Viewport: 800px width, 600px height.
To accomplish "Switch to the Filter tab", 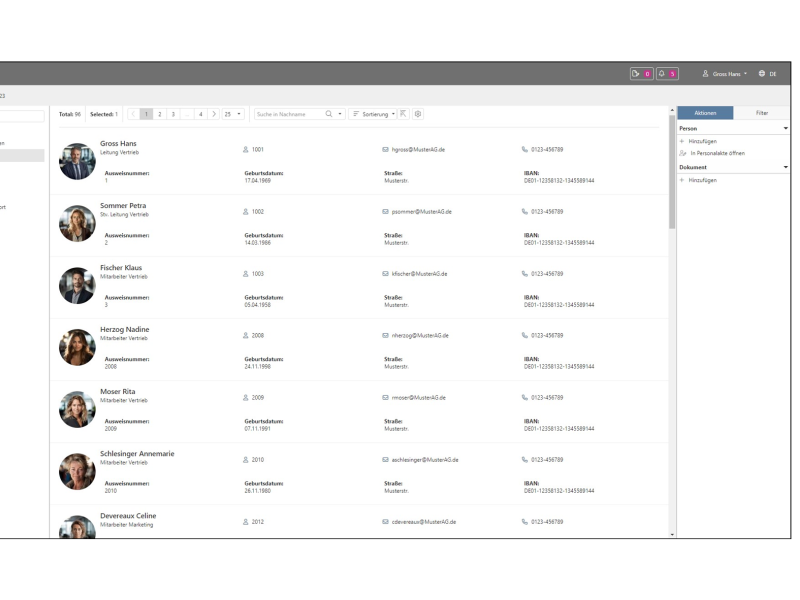I will [762, 113].
